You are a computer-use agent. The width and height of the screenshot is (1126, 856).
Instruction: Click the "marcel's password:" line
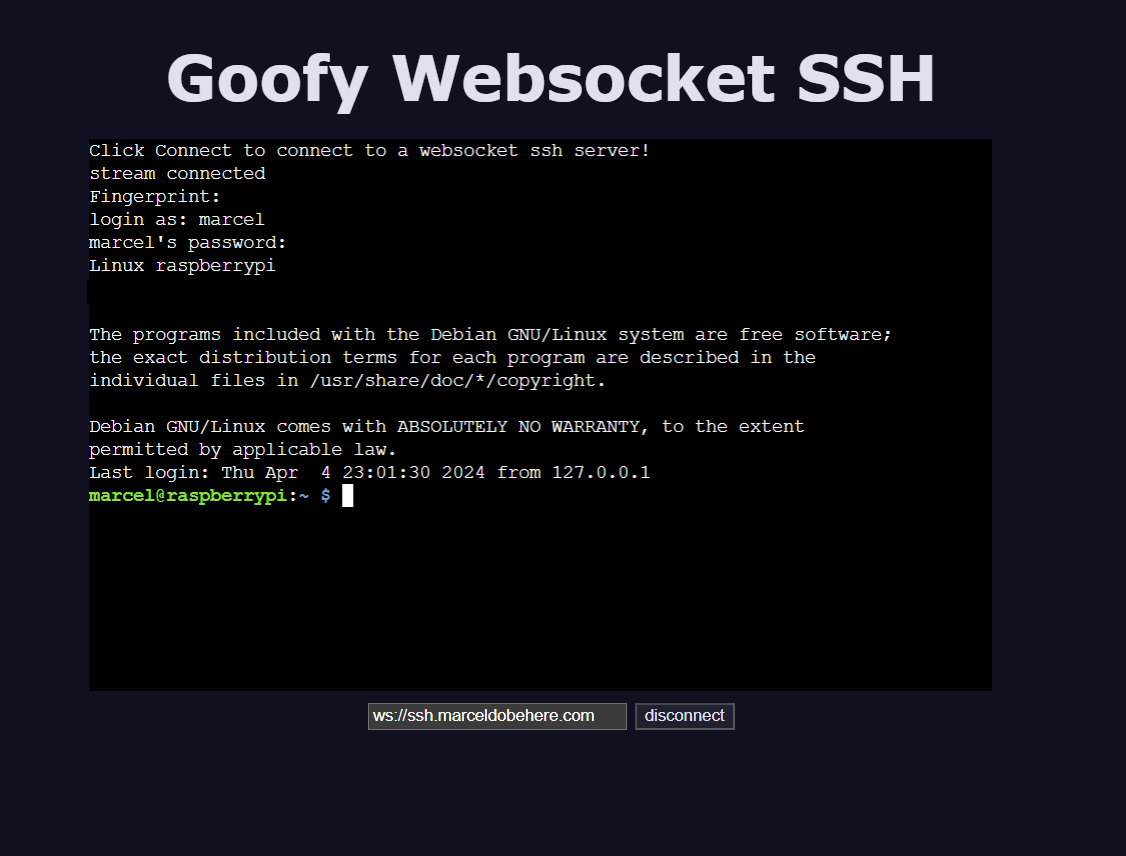(187, 243)
